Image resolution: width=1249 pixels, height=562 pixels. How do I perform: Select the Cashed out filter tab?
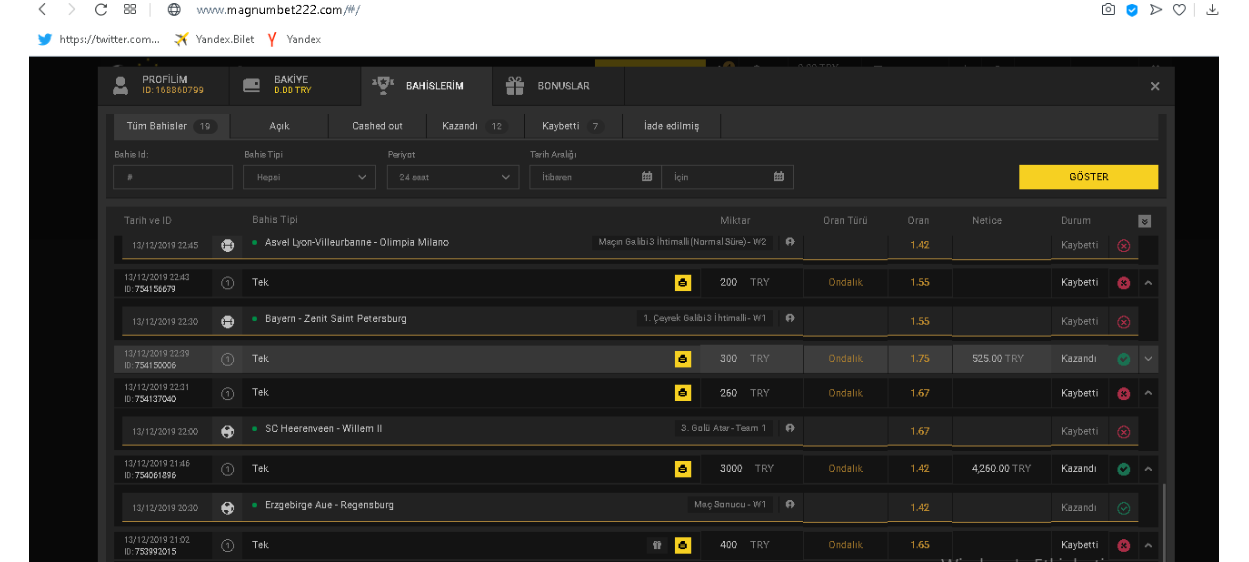377,126
